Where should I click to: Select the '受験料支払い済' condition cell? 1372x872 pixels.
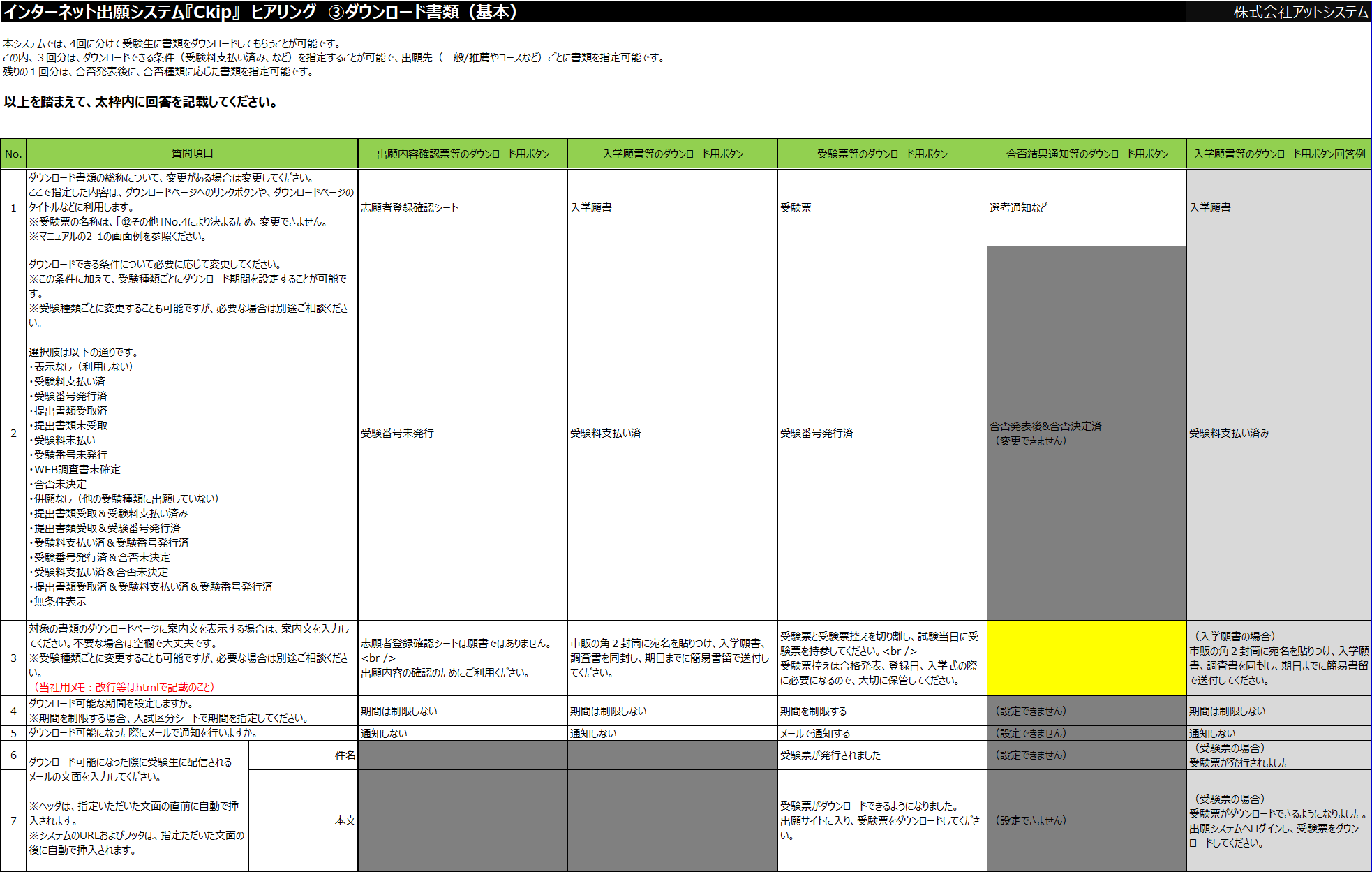point(671,433)
